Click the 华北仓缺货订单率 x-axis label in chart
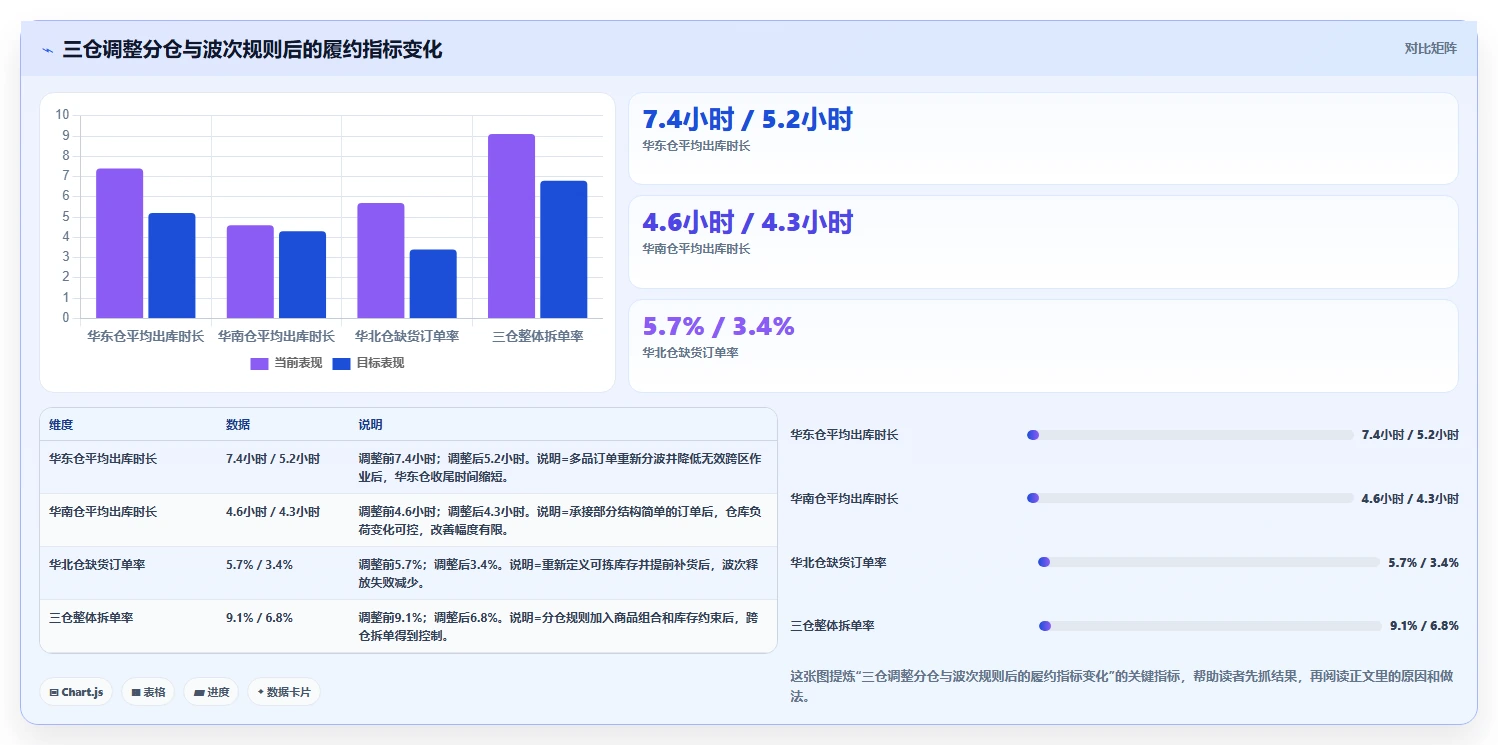The image size is (1498, 745). tap(407, 337)
